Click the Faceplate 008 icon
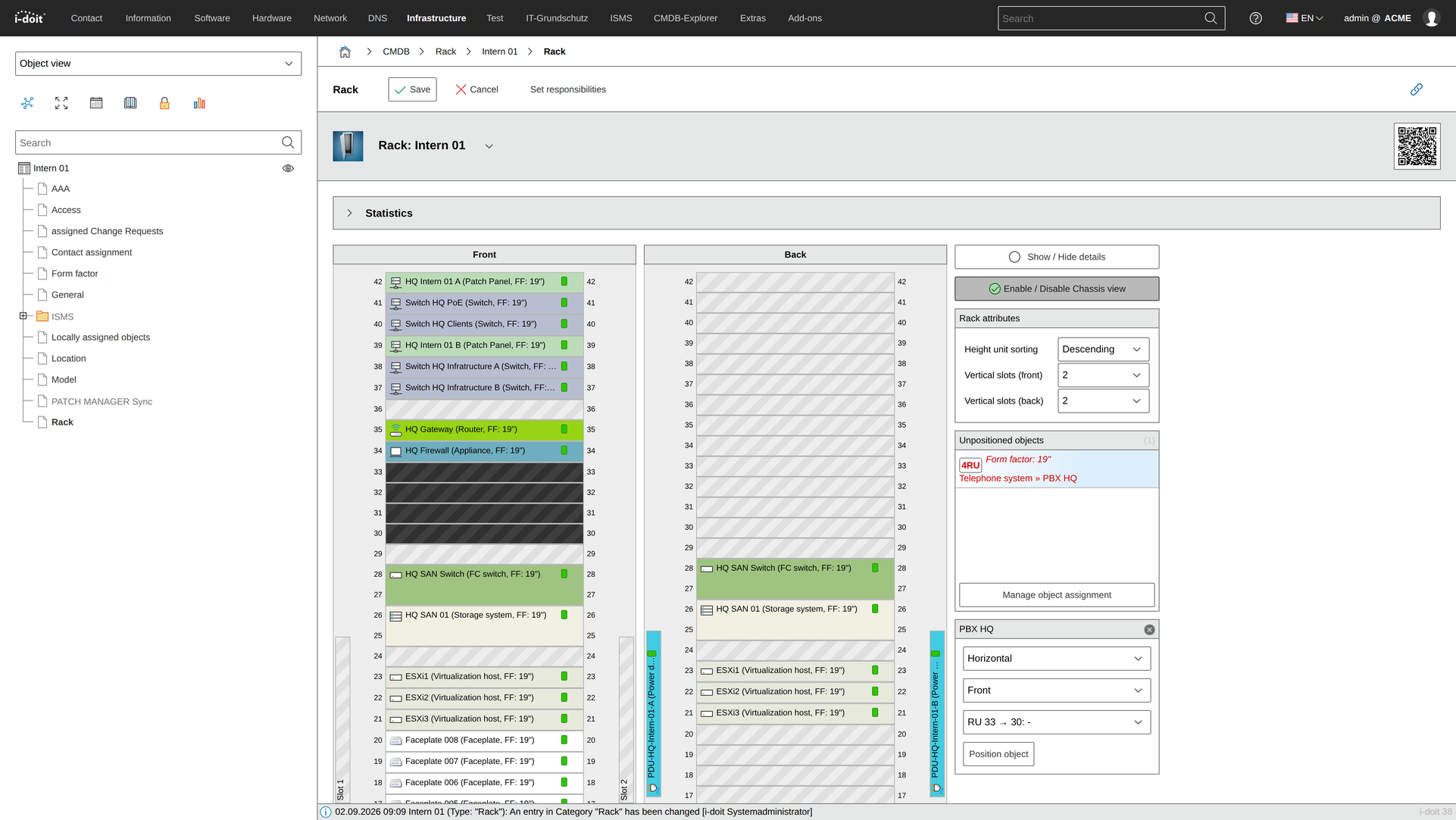The image size is (1456, 820). point(395,740)
